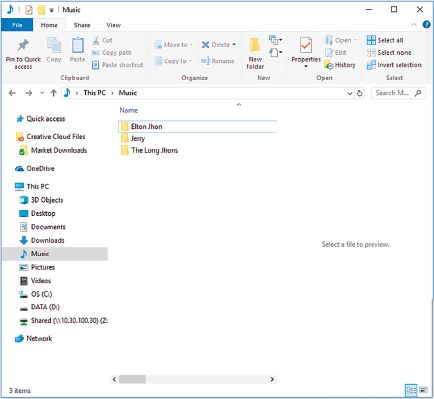Refresh the Music folder address bar
The image size is (434, 399).
pyautogui.click(x=359, y=93)
